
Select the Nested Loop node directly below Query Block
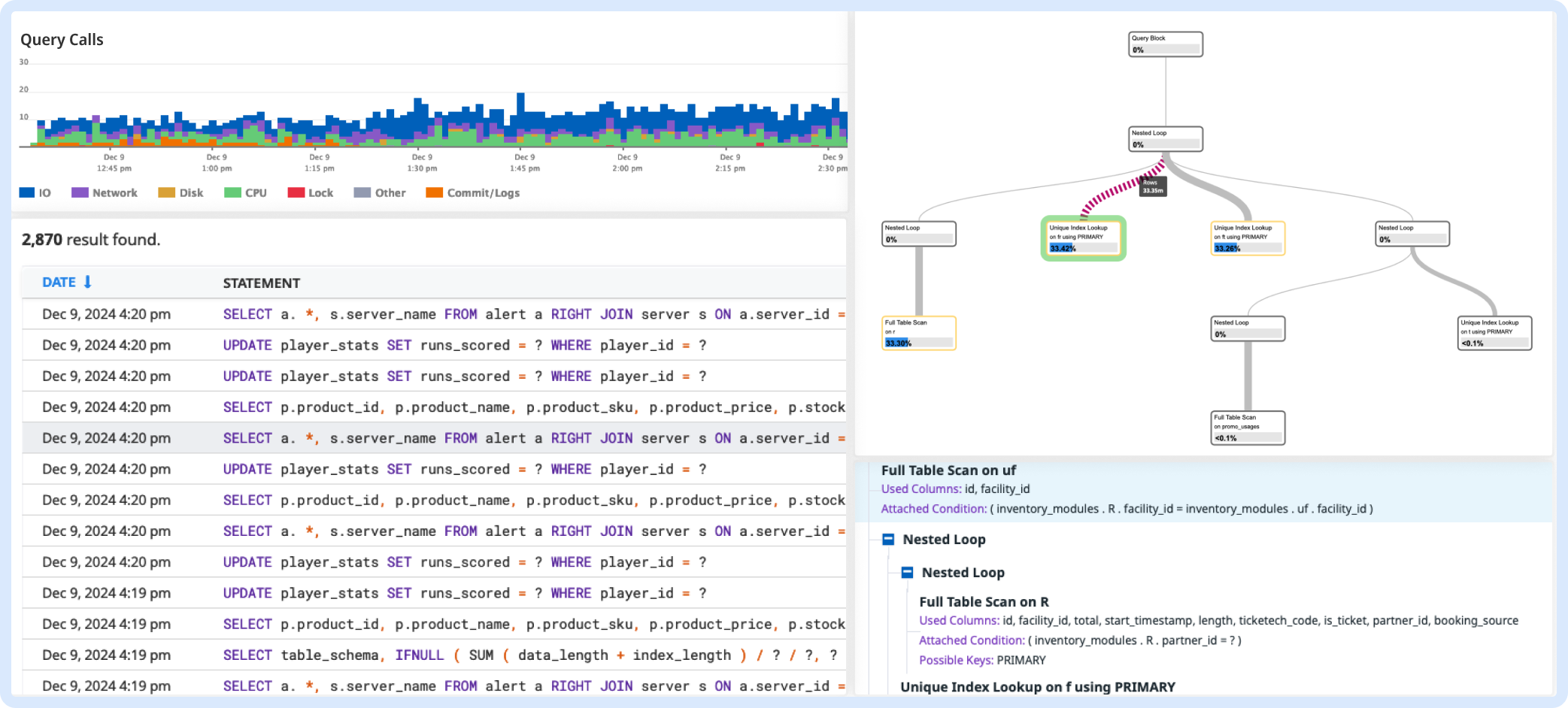click(x=1166, y=139)
